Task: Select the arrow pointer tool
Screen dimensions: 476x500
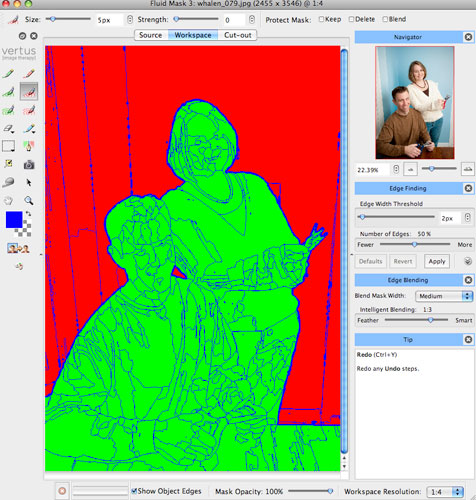Action: (x=29, y=182)
